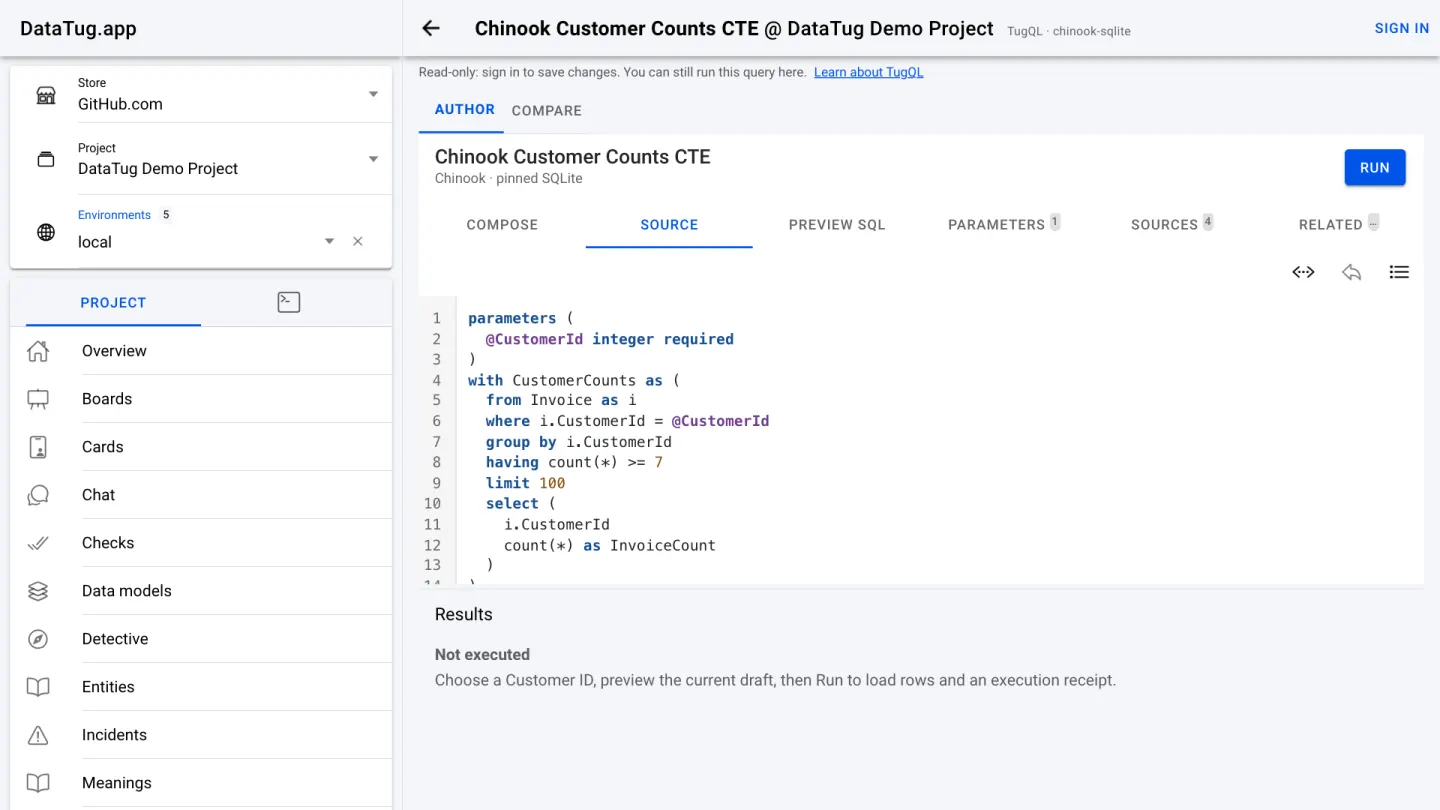Open the PREVIEW SQL tab

pos(837,225)
